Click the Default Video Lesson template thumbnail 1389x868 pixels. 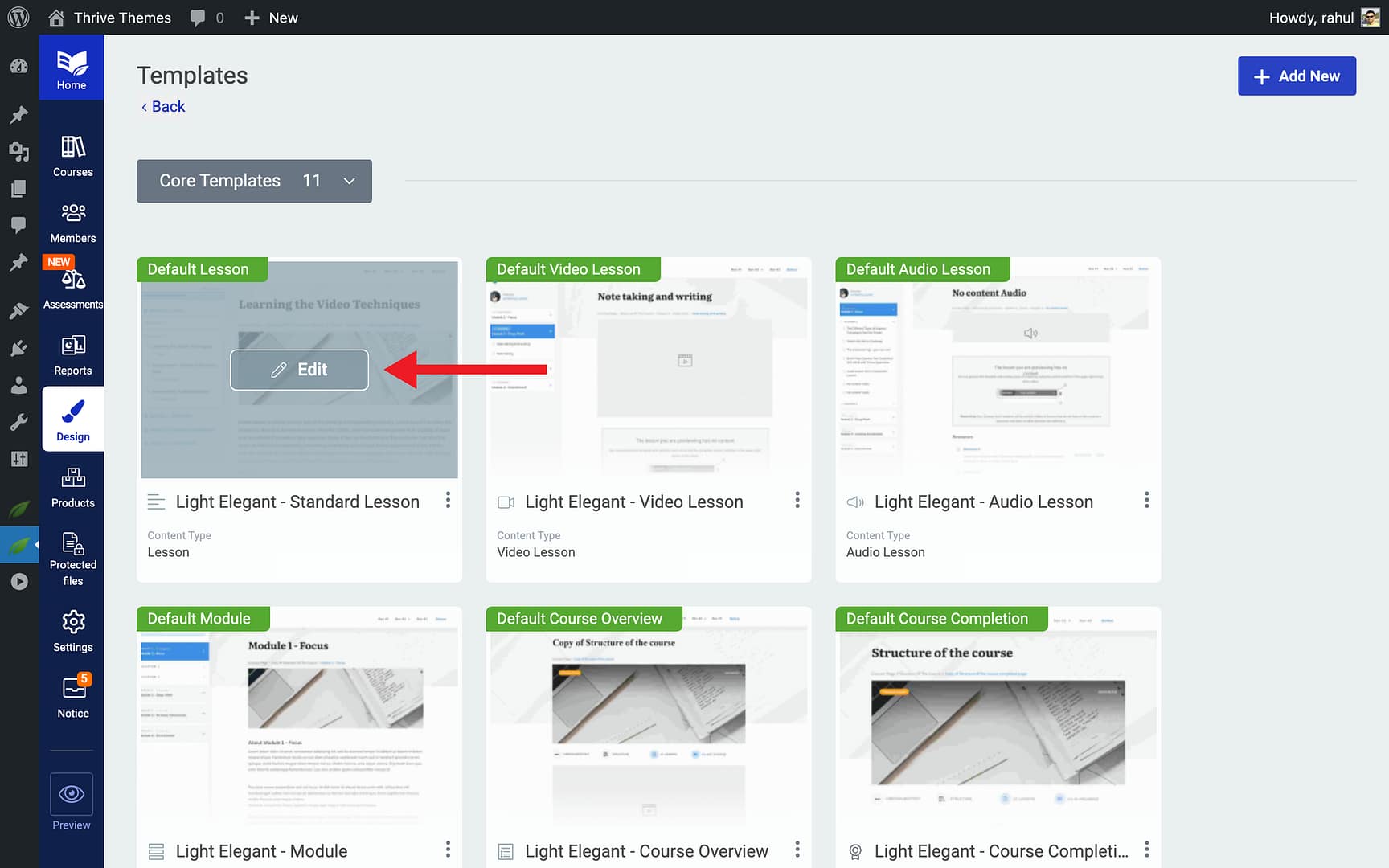pos(648,370)
